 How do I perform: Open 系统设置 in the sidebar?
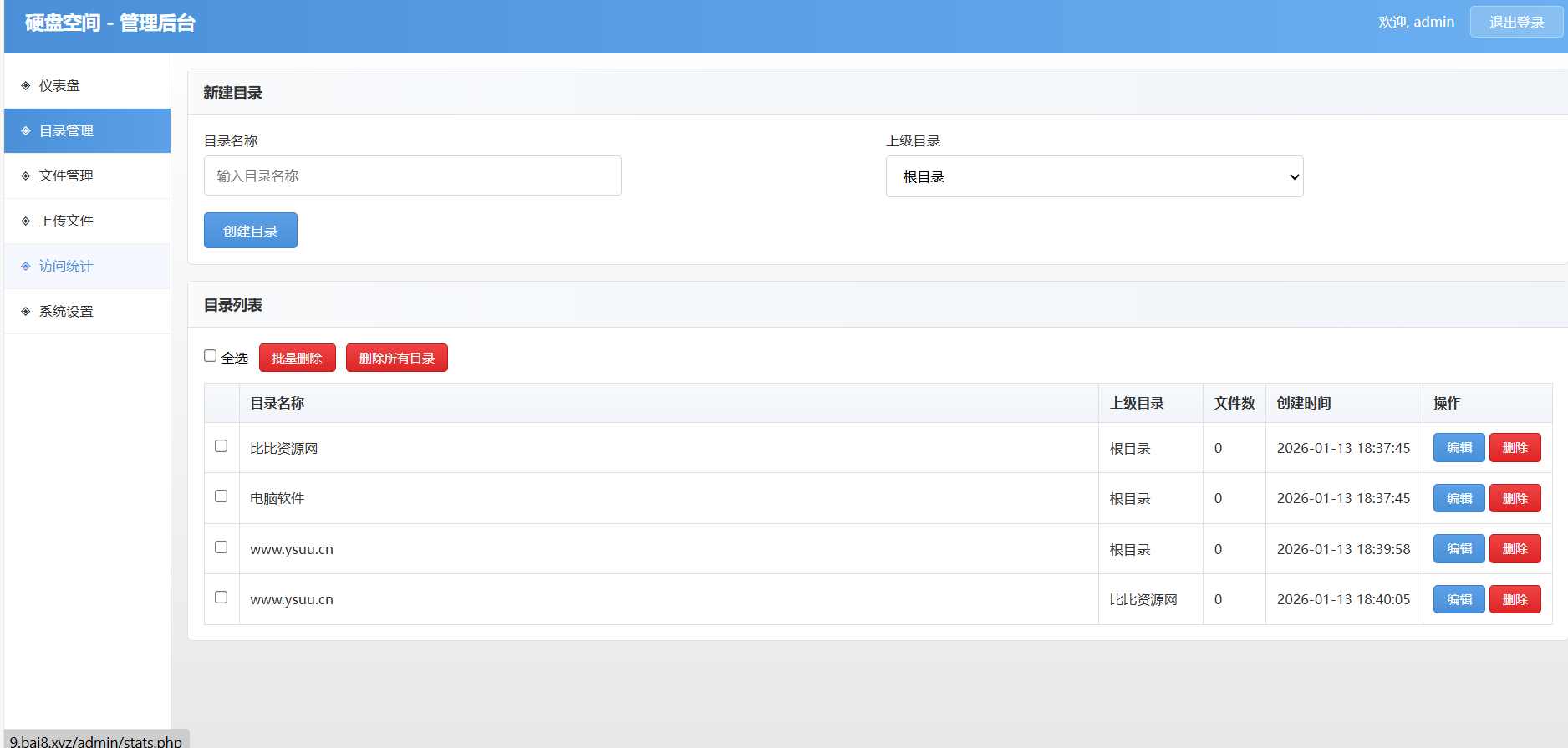click(66, 312)
